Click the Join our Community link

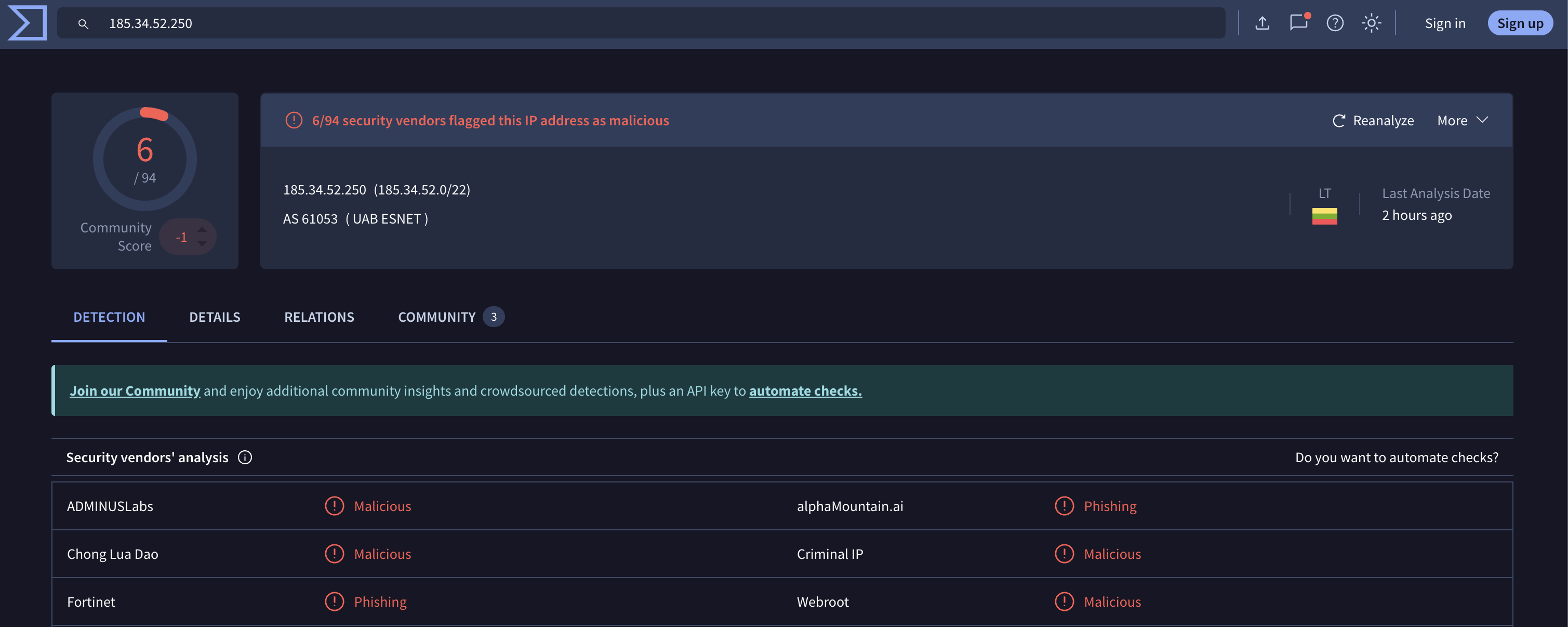135,391
